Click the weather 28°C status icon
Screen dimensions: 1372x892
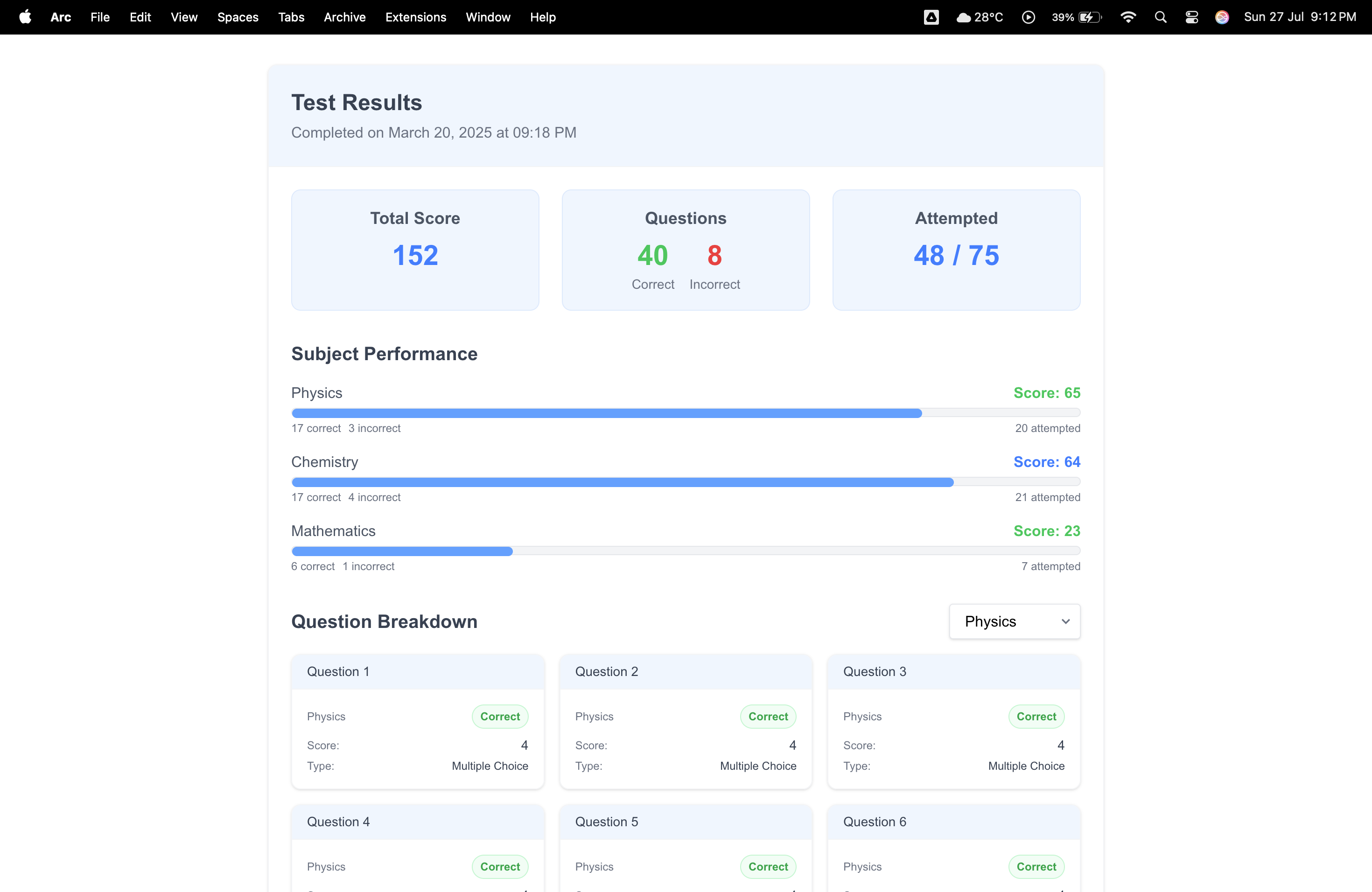980,17
